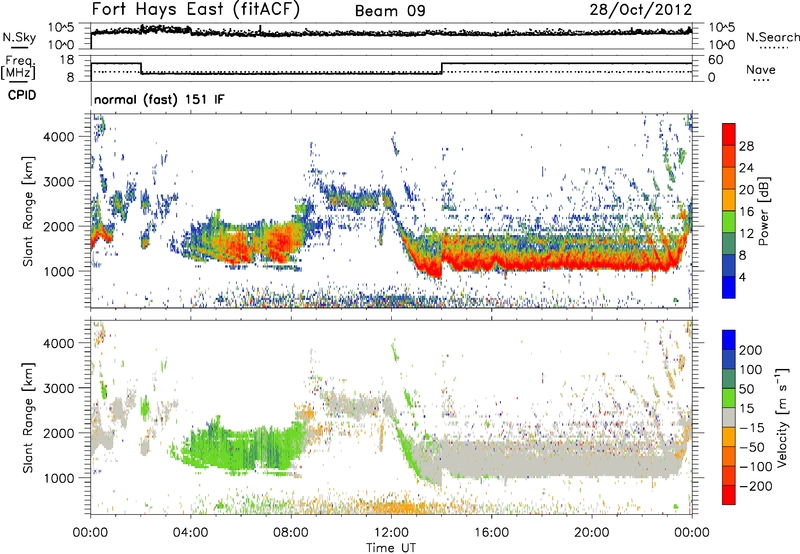Click the 'Power [dB]' axis title
The height and width of the screenshot is (554, 800).
pos(764,211)
